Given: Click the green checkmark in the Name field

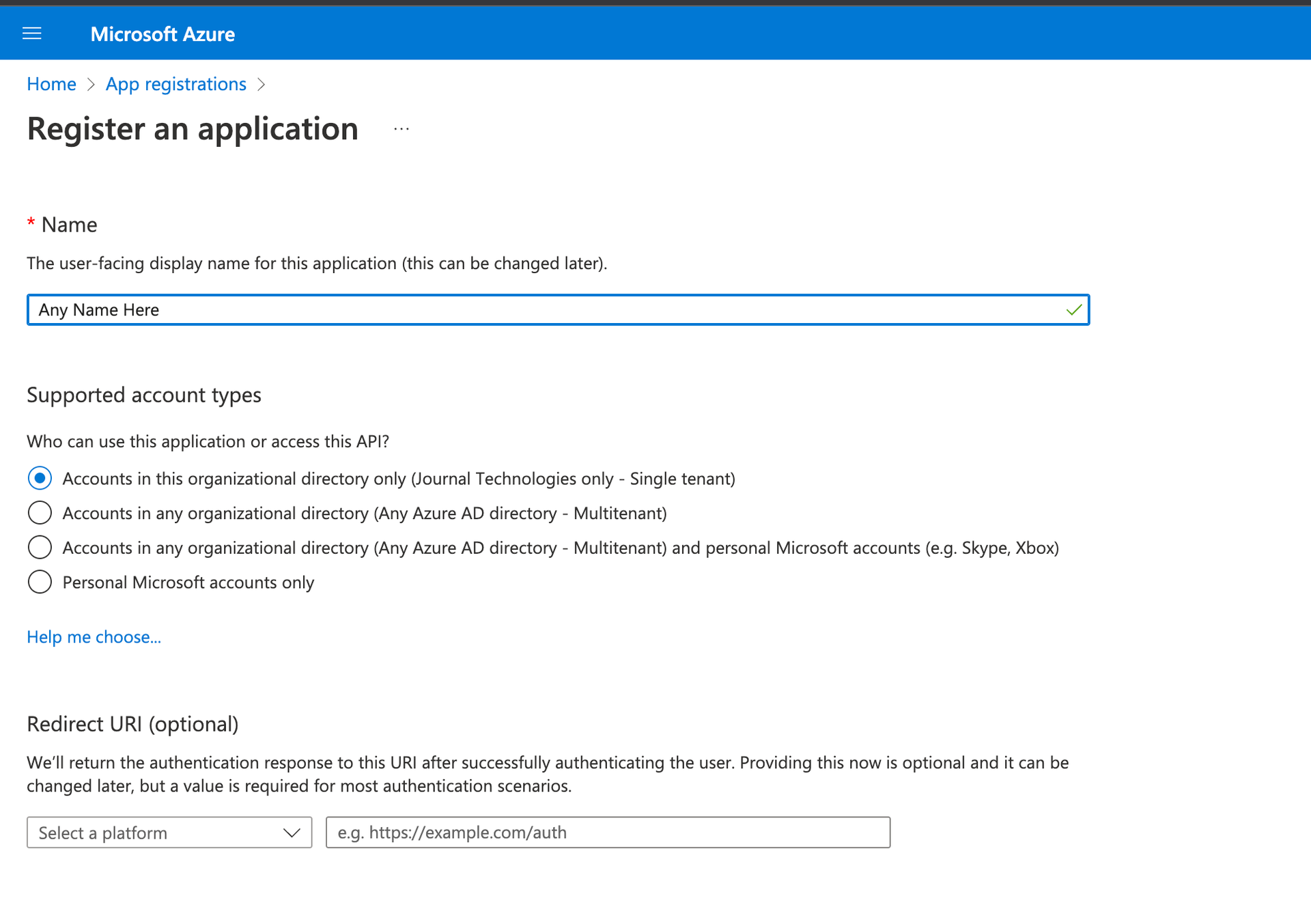Looking at the screenshot, I should (x=1073, y=309).
